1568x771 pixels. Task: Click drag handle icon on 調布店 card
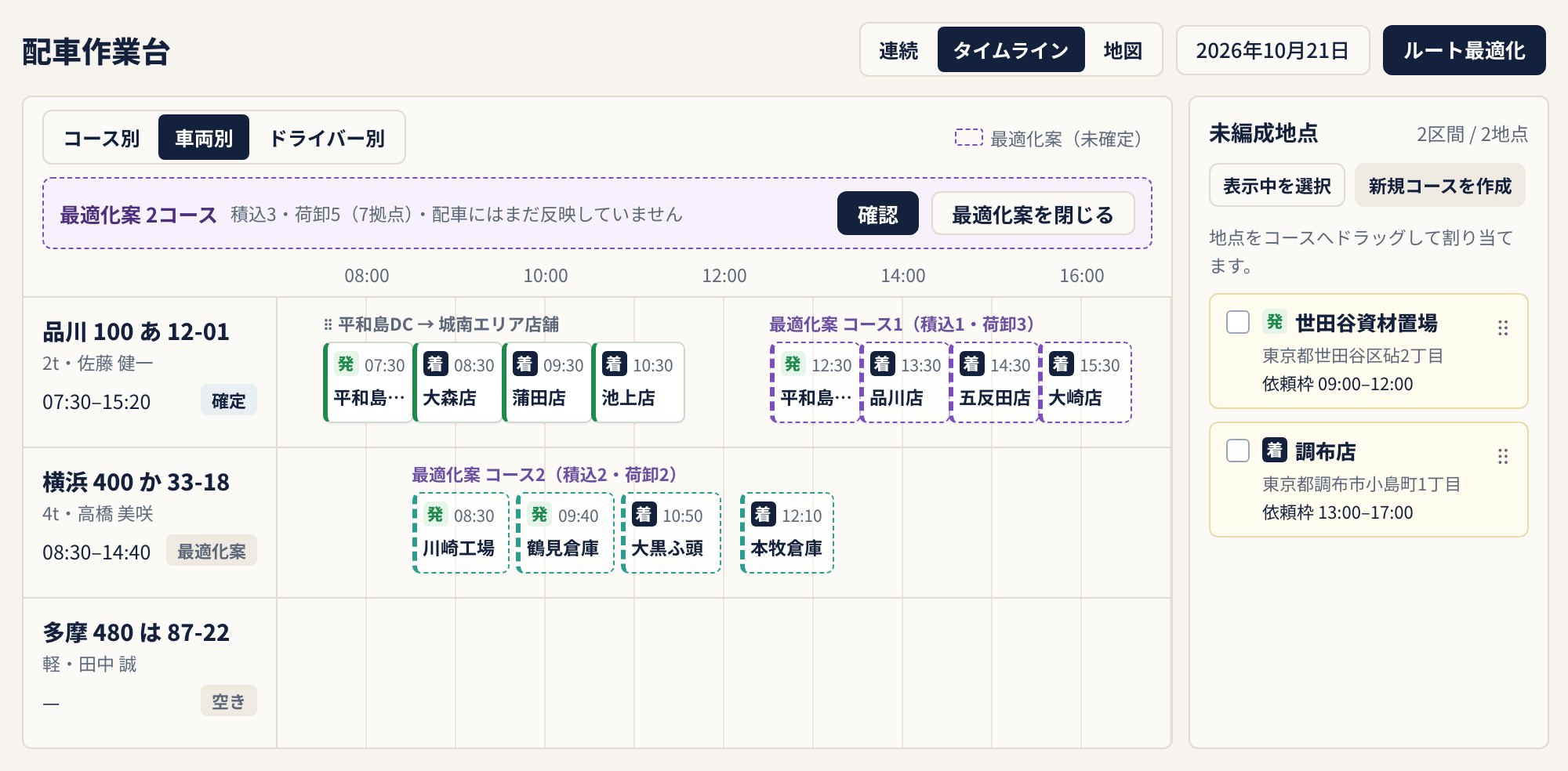1502,457
